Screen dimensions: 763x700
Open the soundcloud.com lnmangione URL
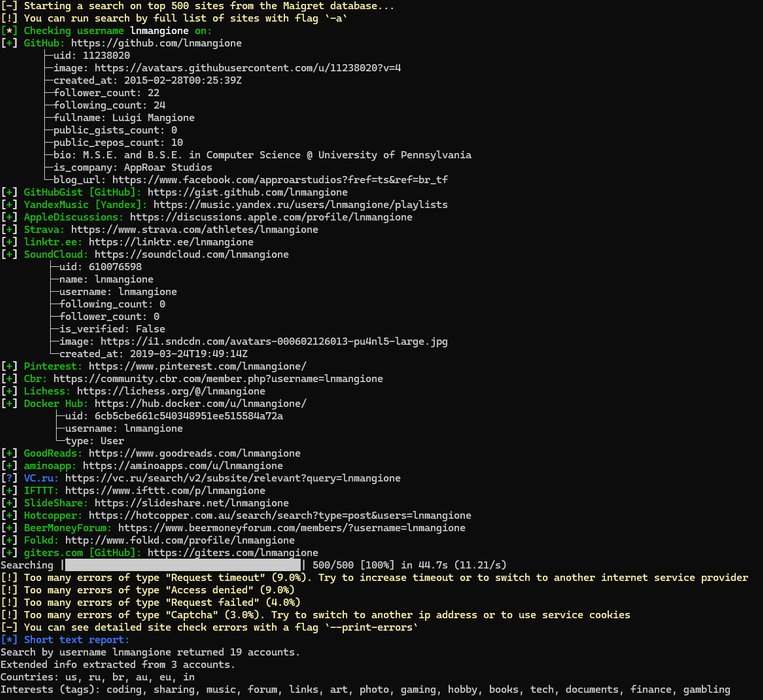coord(191,255)
